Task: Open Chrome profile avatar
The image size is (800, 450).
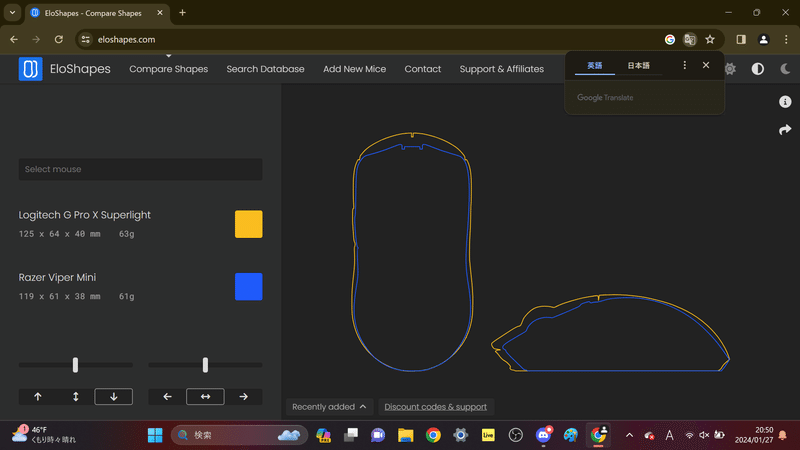Action: click(x=763, y=39)
